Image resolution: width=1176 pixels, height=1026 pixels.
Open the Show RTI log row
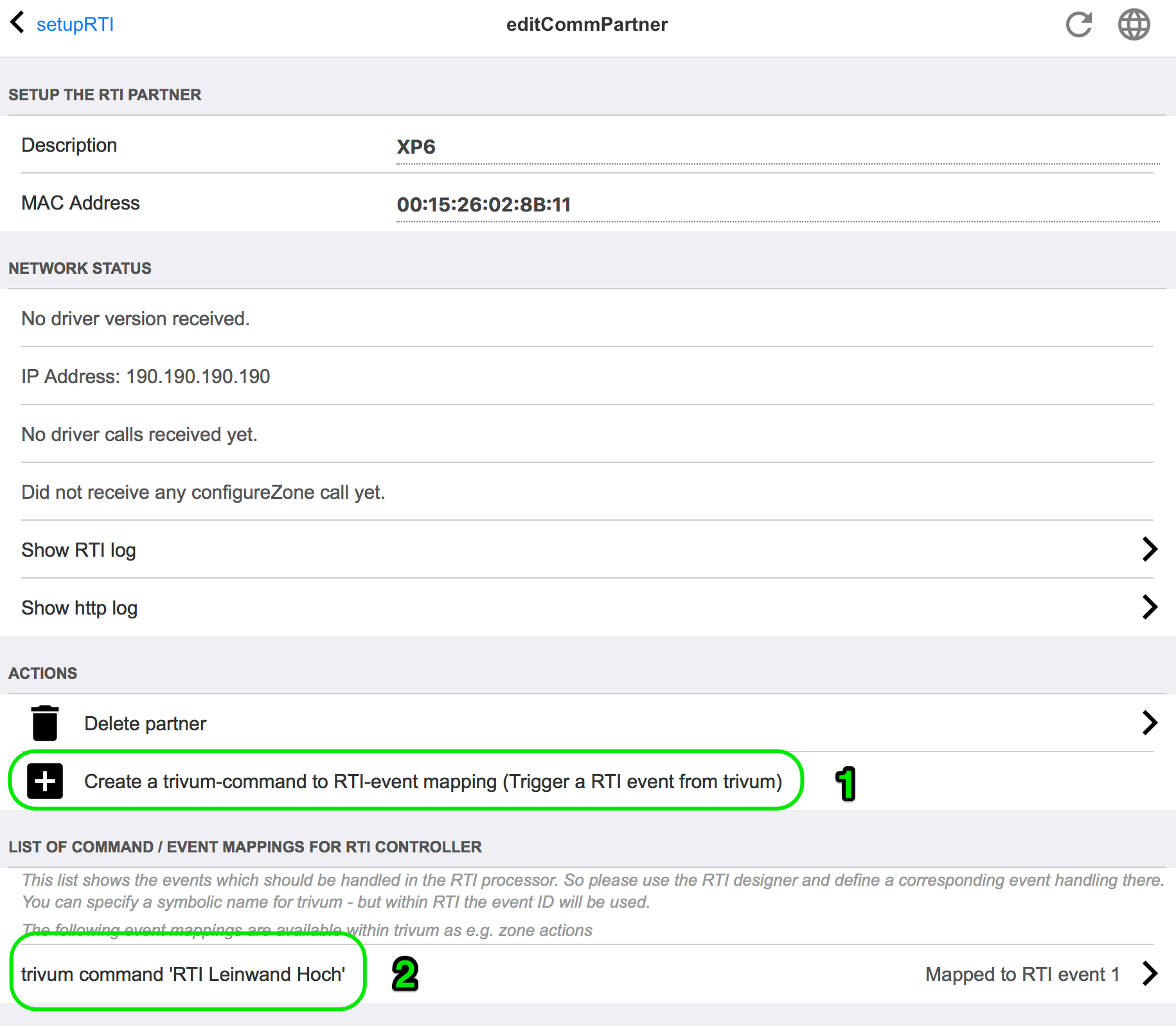(x=588, y=550)
